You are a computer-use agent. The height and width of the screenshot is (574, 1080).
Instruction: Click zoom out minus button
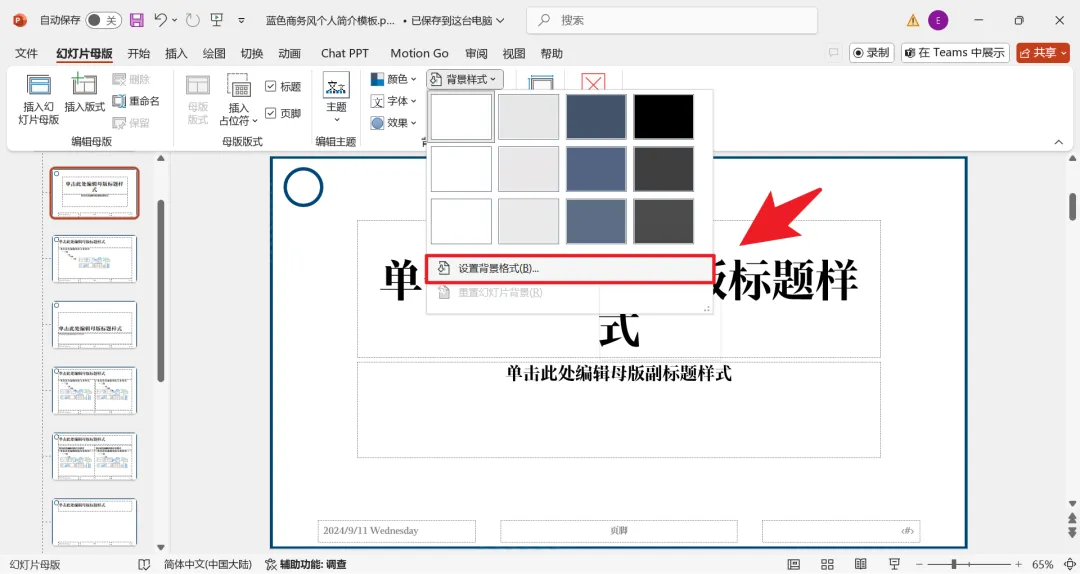click(919, 564)
